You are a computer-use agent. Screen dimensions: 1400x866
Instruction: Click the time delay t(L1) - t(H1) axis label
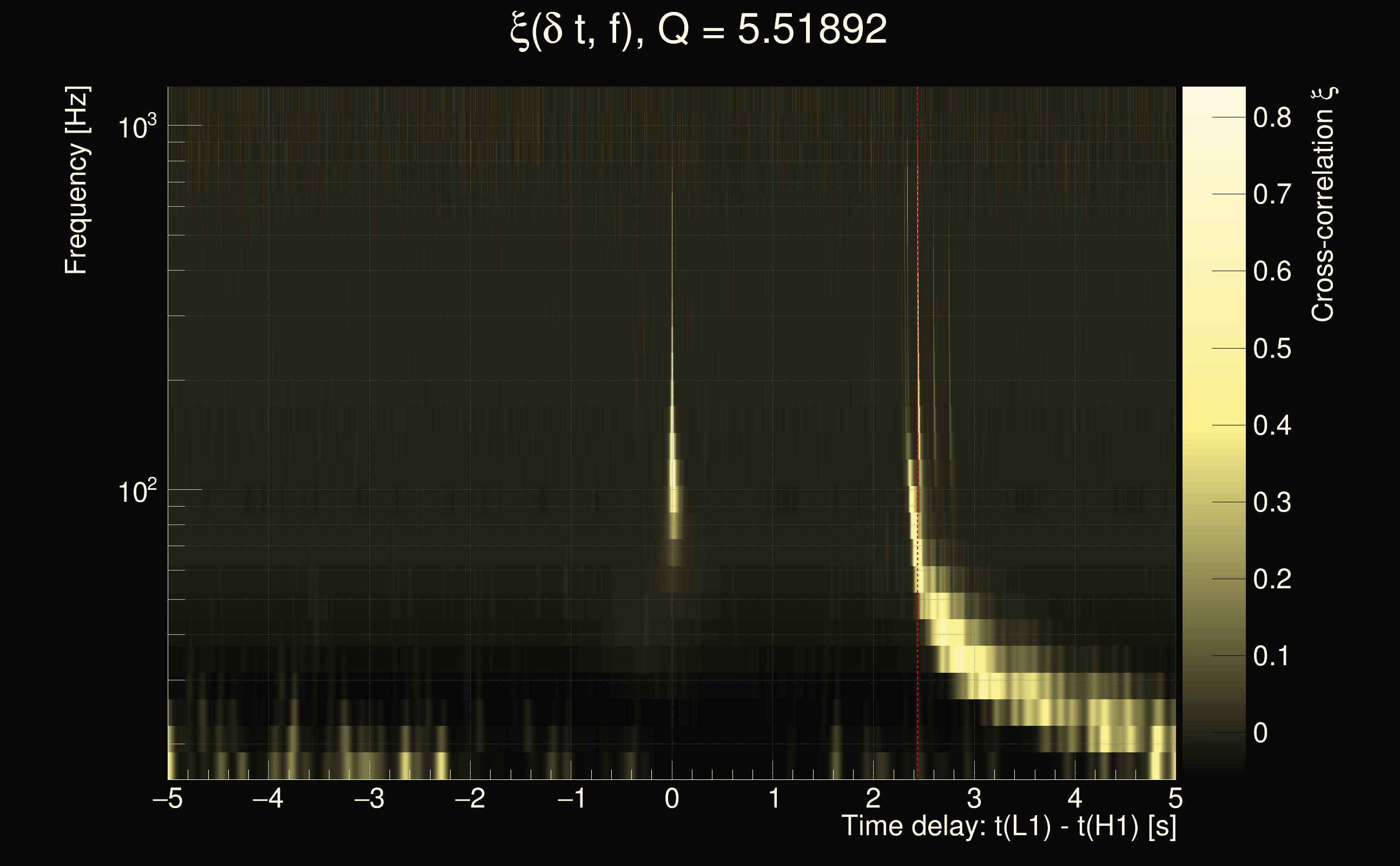(x=1008, y=826)
